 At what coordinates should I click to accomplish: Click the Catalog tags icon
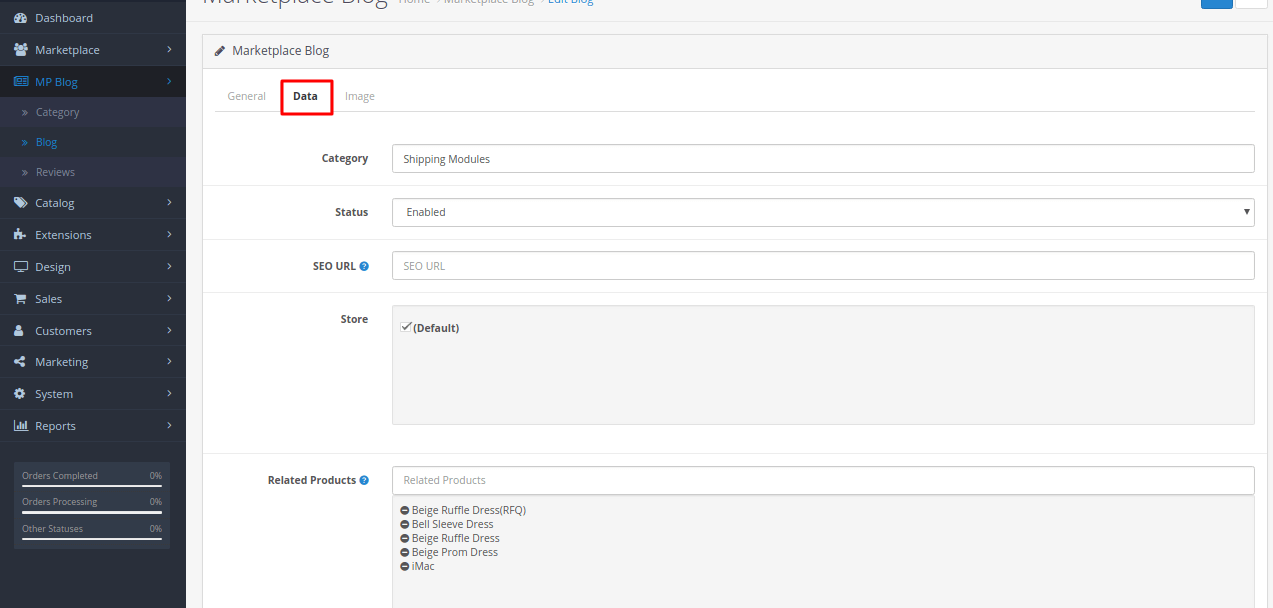tap(20, 203)
